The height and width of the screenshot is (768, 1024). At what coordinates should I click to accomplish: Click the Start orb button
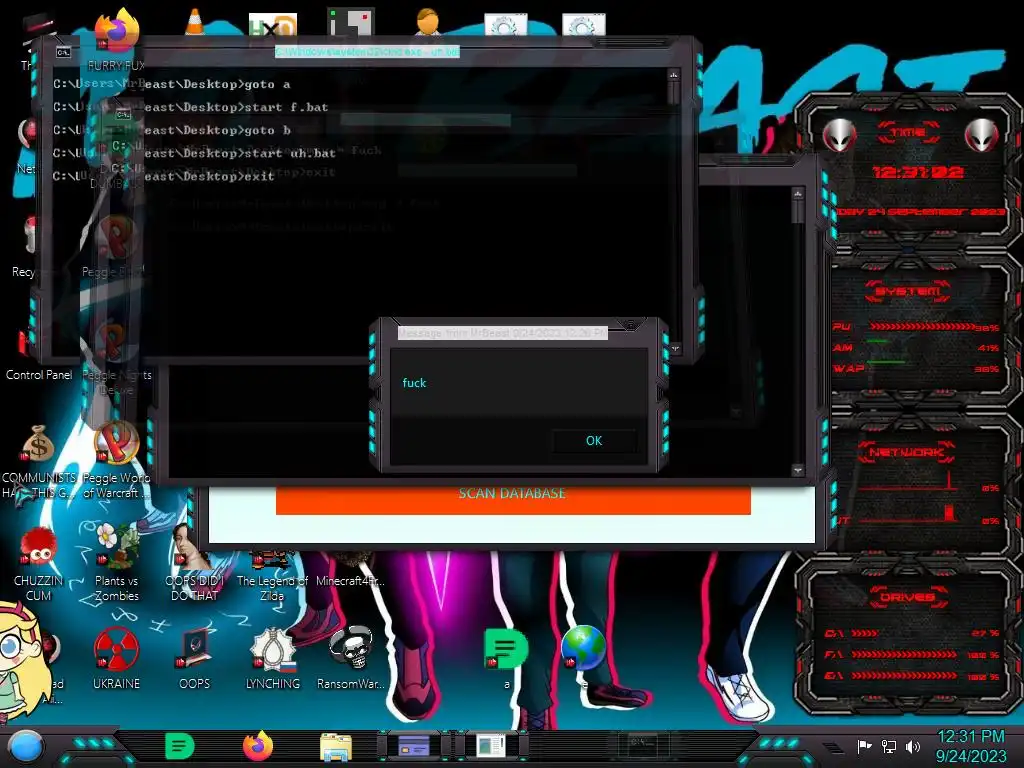click(x=25, y=746)
